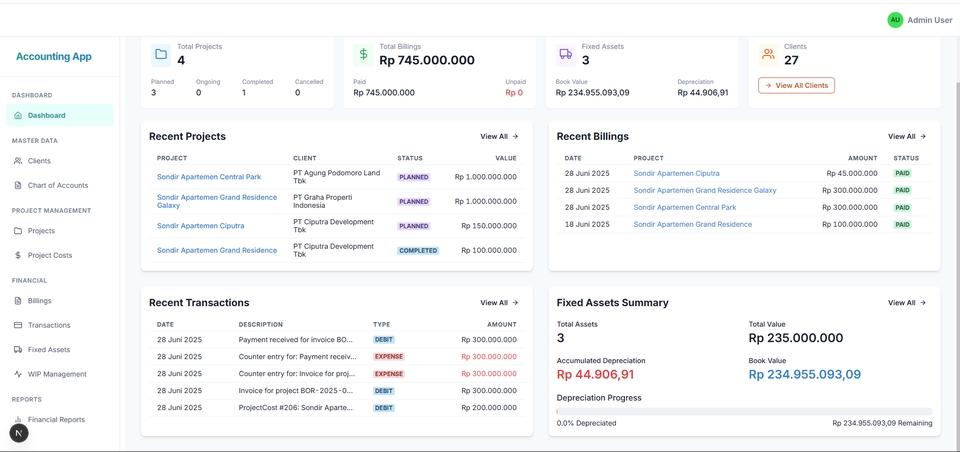Click the green AU avatar icon

[x=895, y=20]
